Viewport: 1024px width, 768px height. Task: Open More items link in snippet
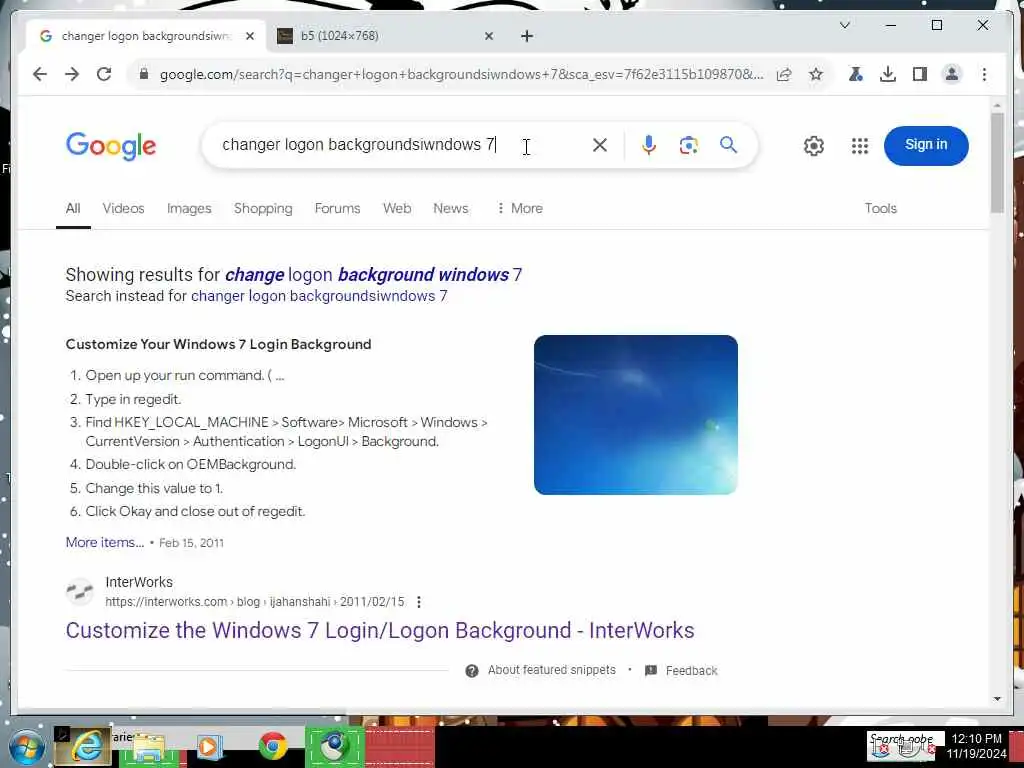click(104, 543)
